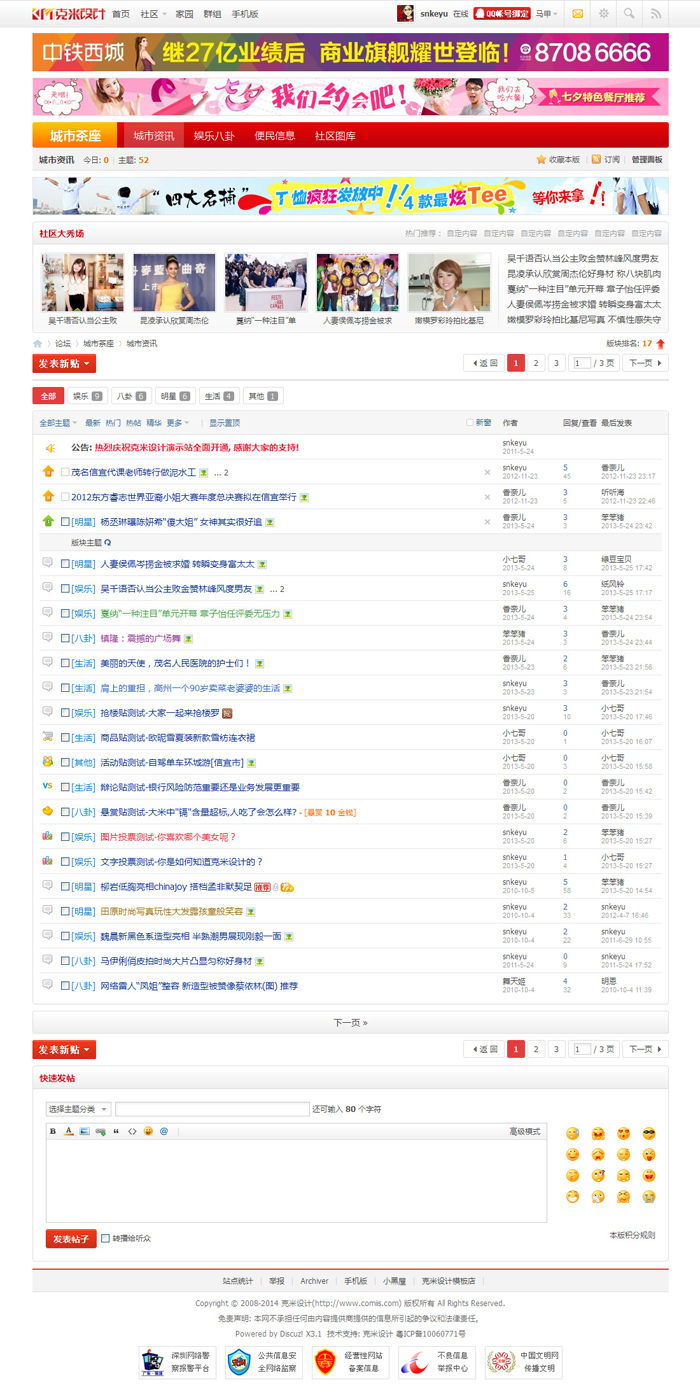Viewport: 700px width, 1392px height.
Task: Tick checkbox for 人妻侯佩岑捞金被求婚 thread
Action: point(65,564)
